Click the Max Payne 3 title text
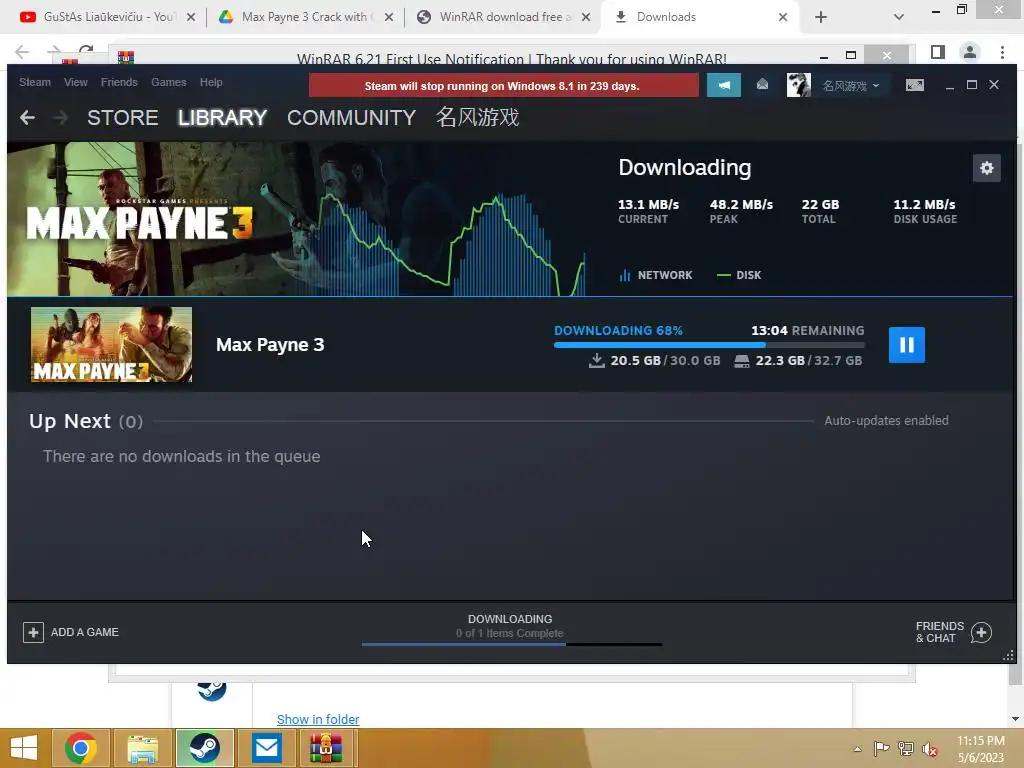Image resolution: width=1024 pixels, height=768 pixels. [x=270, y=345]
